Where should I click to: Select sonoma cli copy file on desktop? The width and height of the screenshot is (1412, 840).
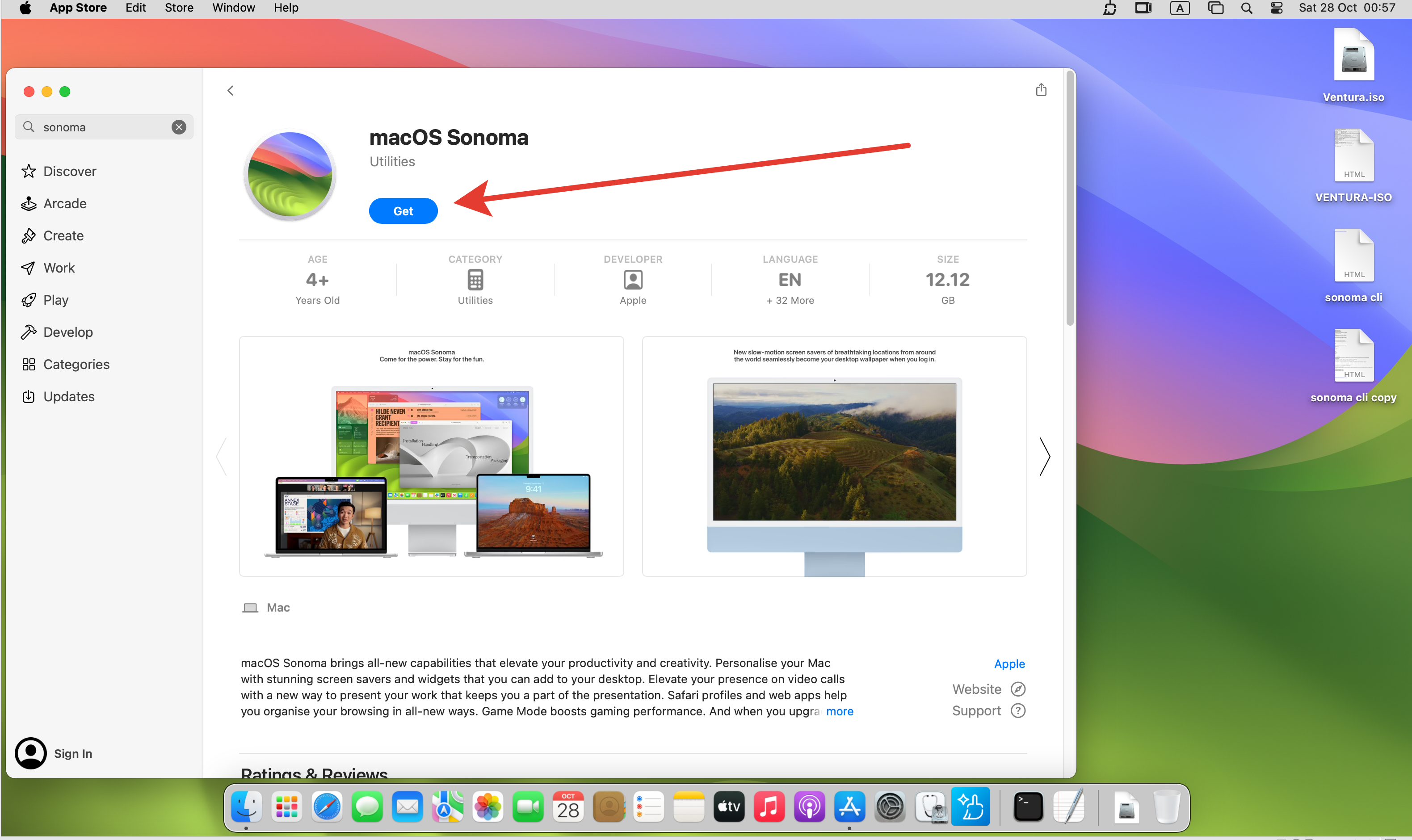click(1353, 366)
